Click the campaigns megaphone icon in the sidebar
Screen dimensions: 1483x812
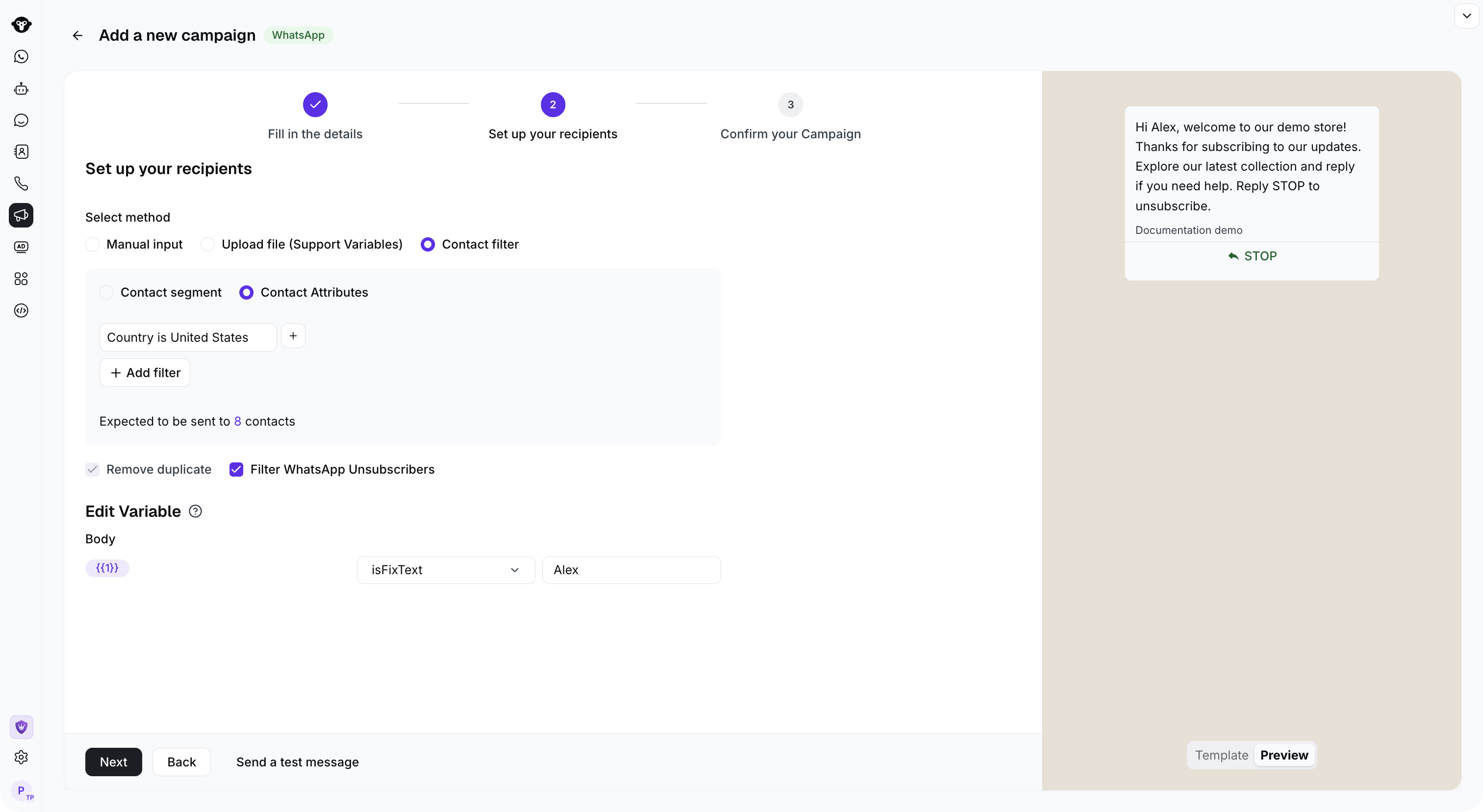coord(21,215)
